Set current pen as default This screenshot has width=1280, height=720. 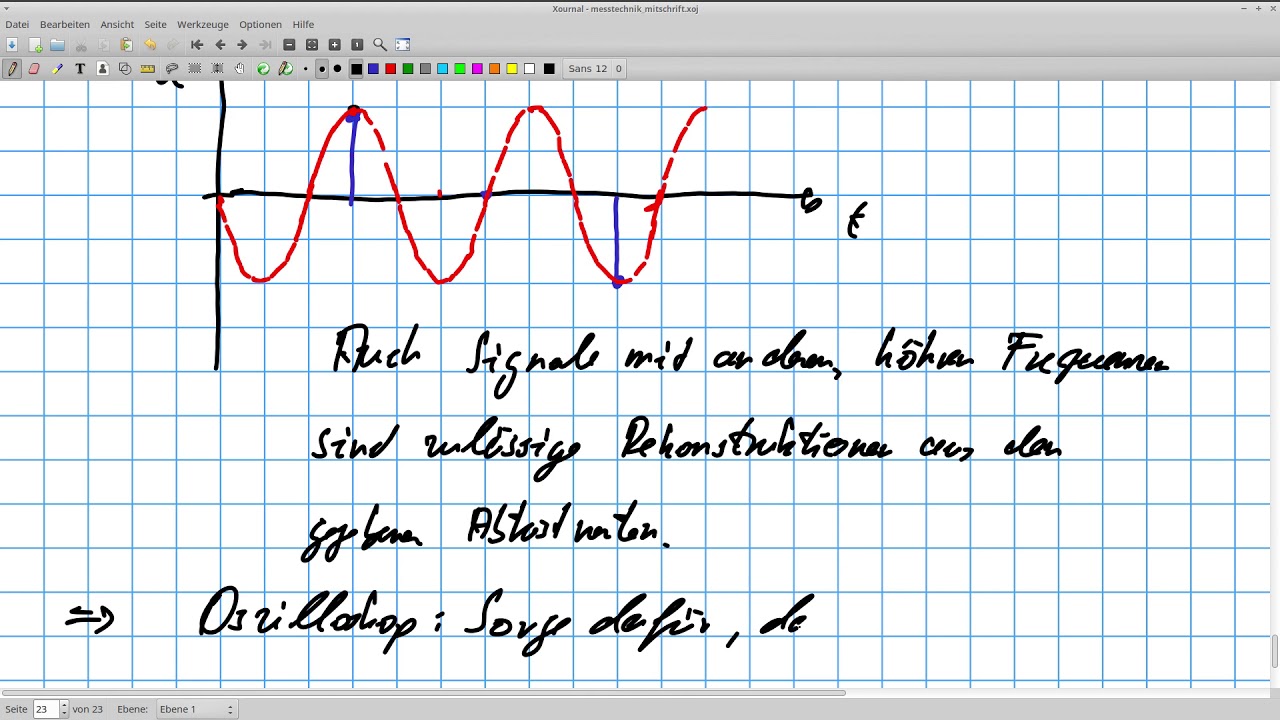coord(285,69)
